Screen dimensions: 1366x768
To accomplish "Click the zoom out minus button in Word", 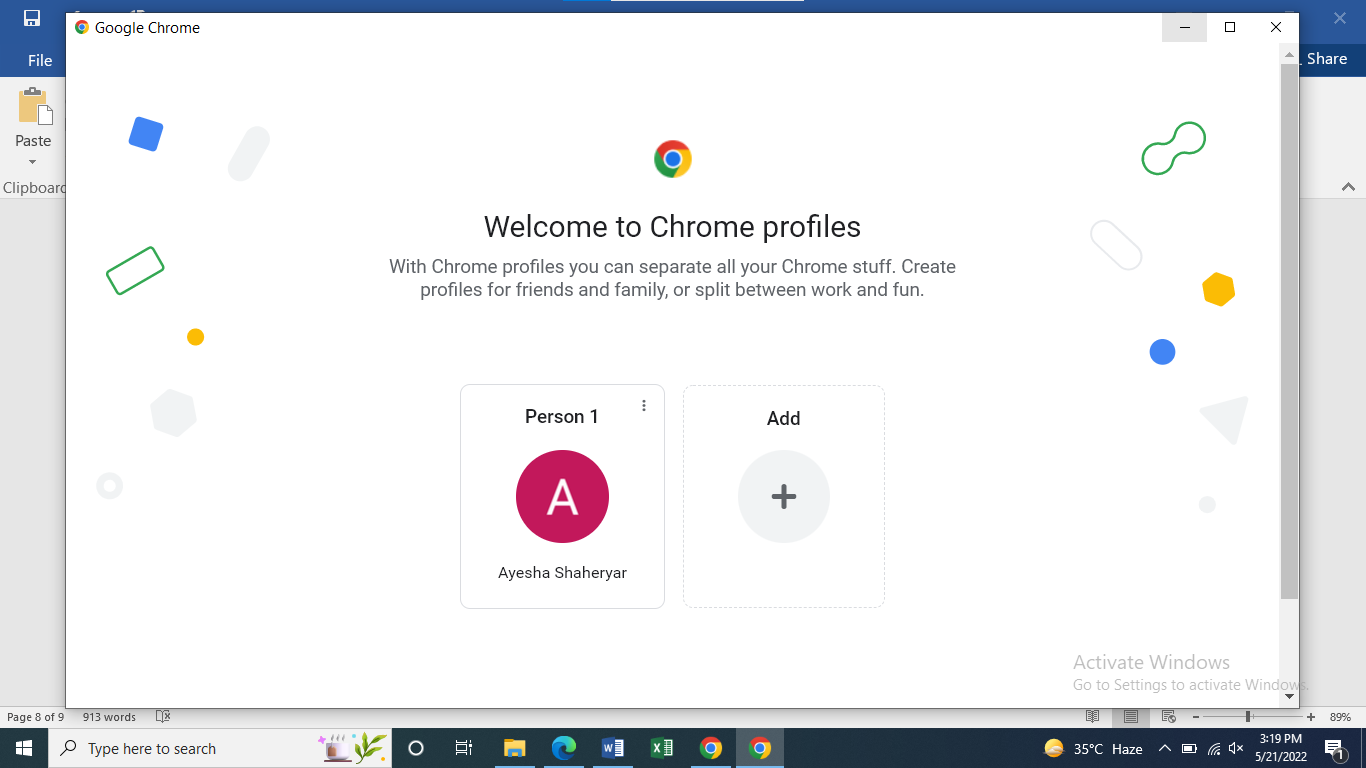I will pos(1196,717).
